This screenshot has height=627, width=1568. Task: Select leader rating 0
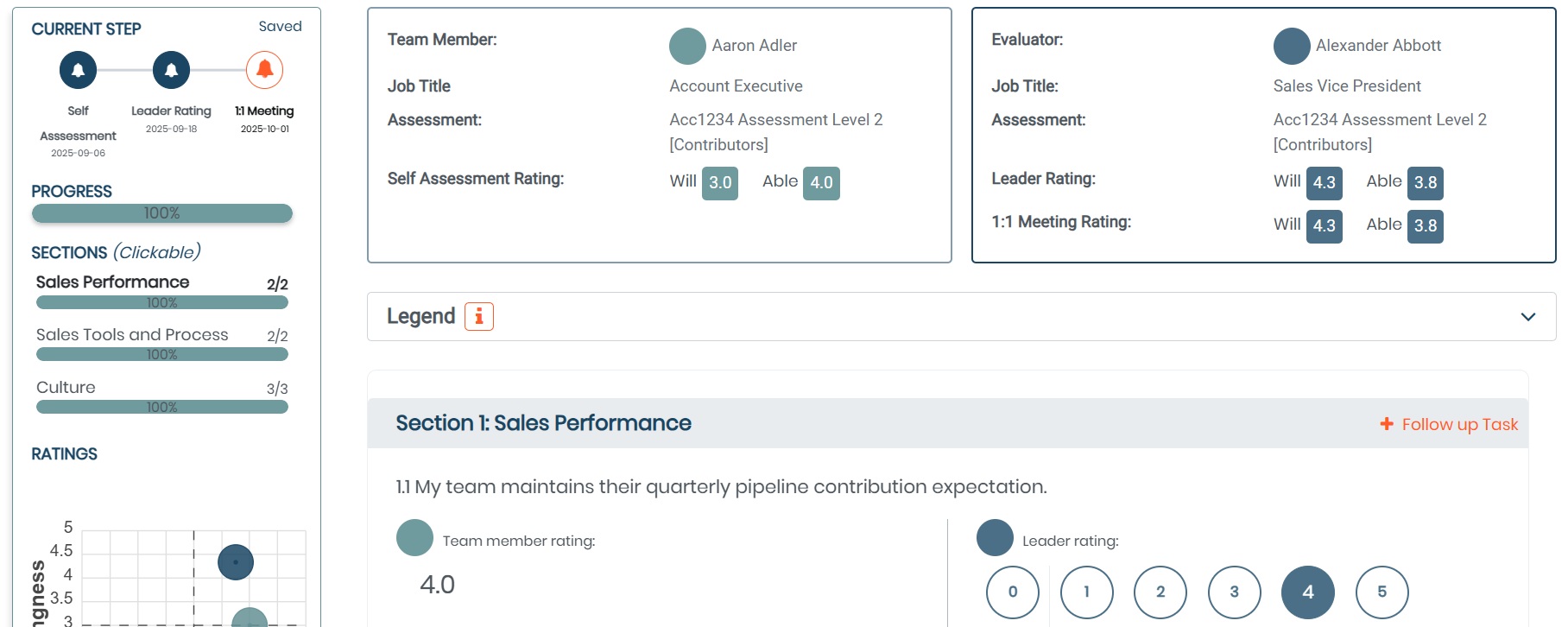(x=1013, y=592)
